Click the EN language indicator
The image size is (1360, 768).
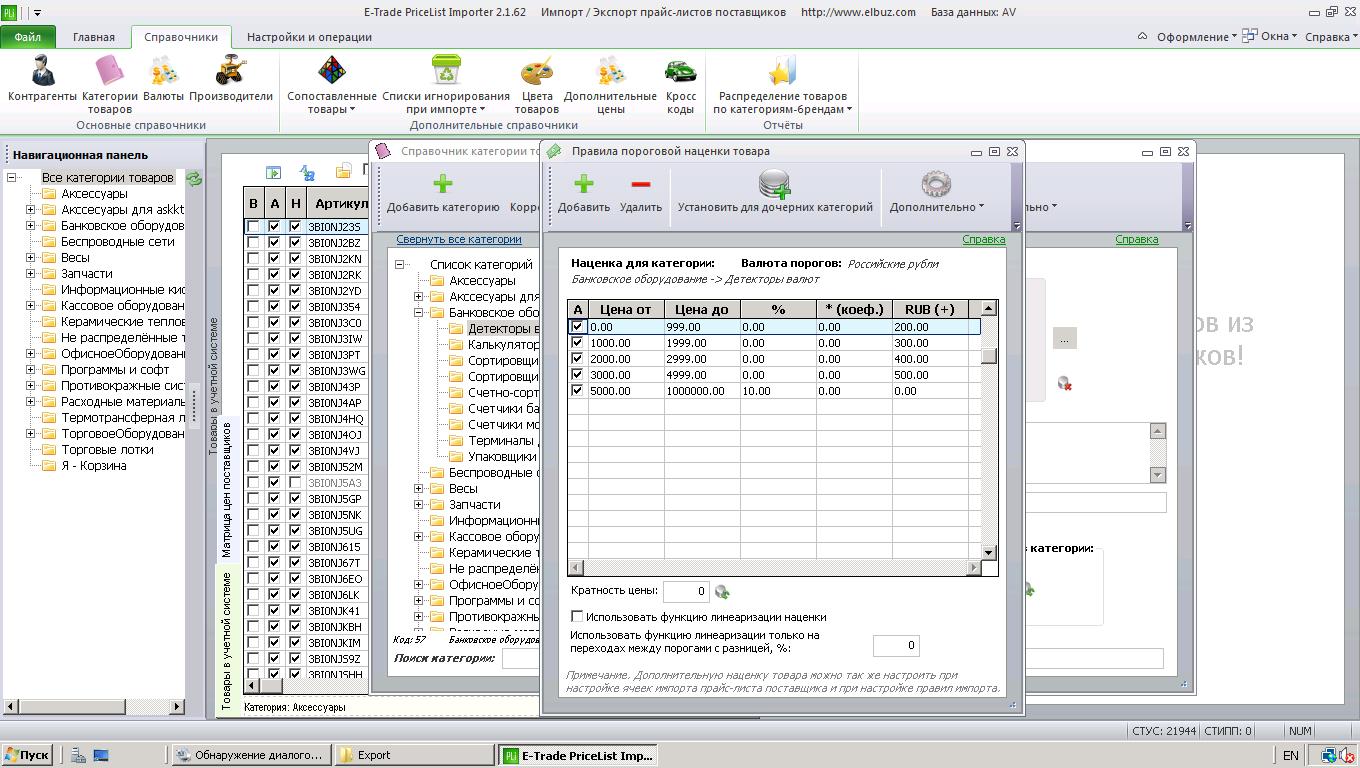(x=1291, y=756)
